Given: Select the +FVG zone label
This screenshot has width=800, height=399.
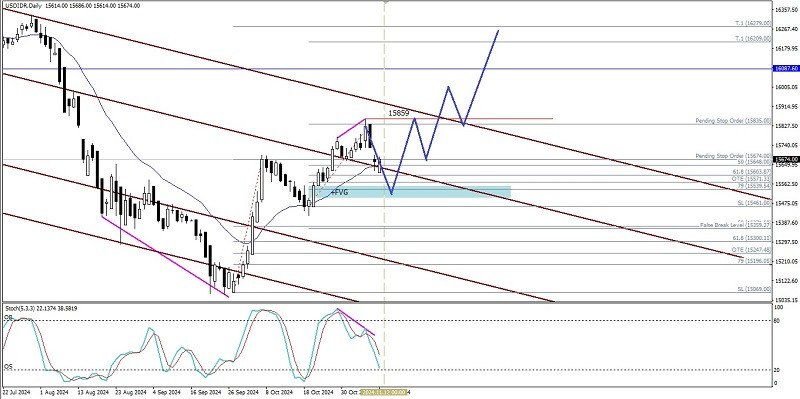Looking at the screenshot, I should (339, 192).
